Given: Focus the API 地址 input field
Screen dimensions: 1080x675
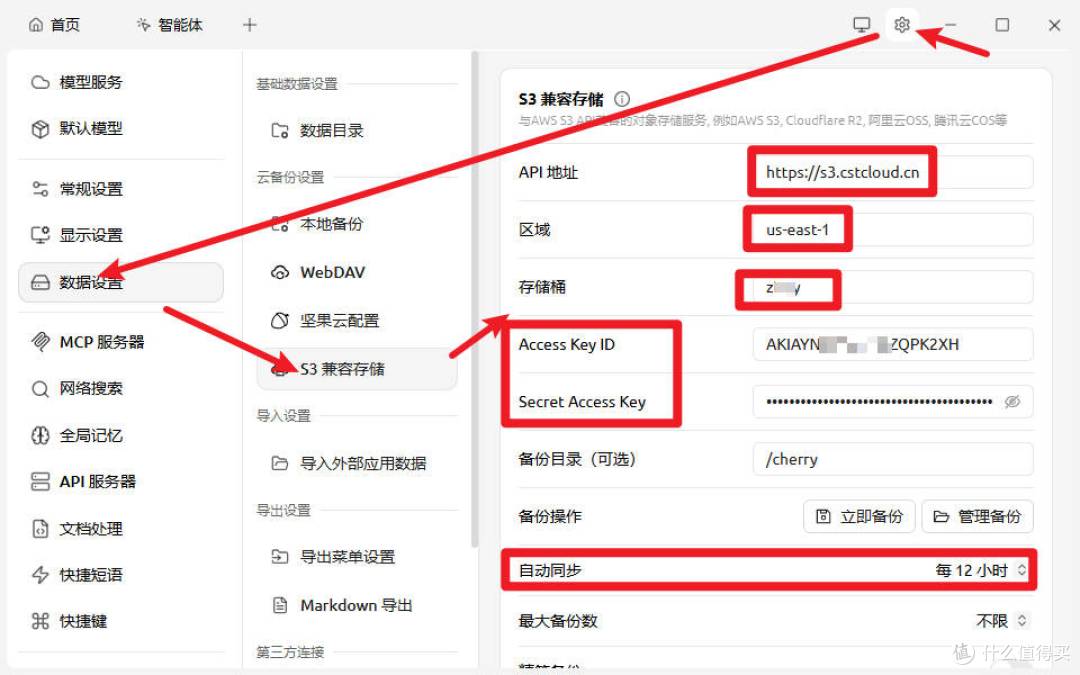Looking at the screenshot, I should click(x=893, y=172).
